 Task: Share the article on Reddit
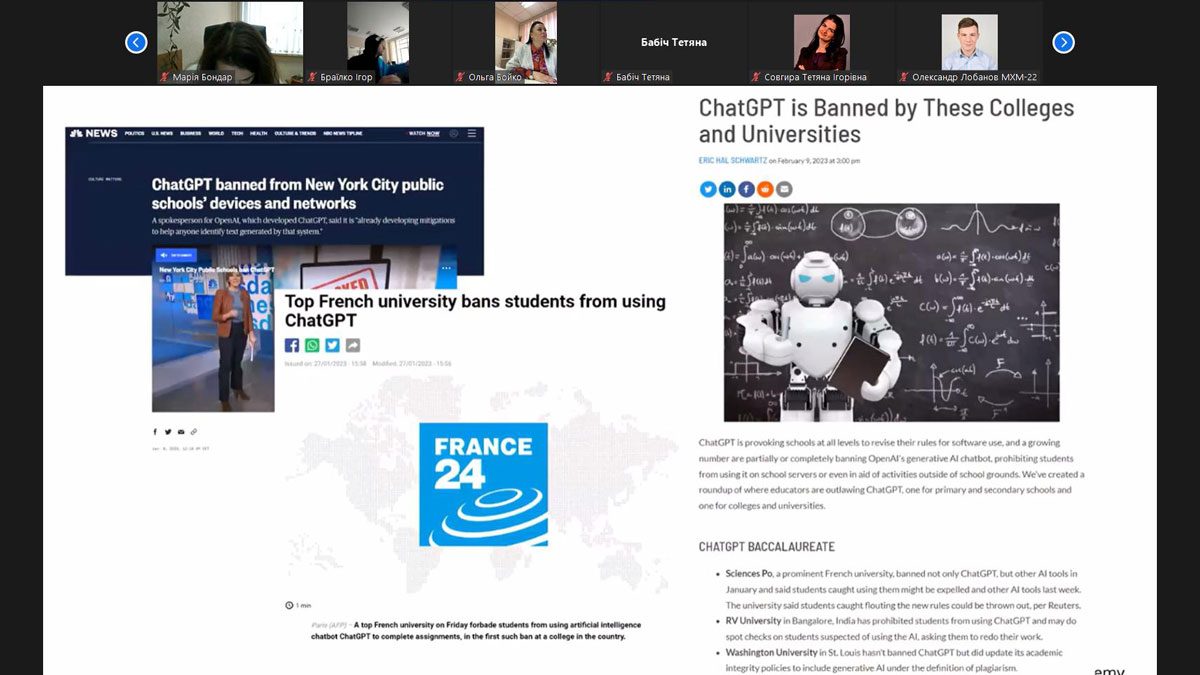[x=765, y=189]
